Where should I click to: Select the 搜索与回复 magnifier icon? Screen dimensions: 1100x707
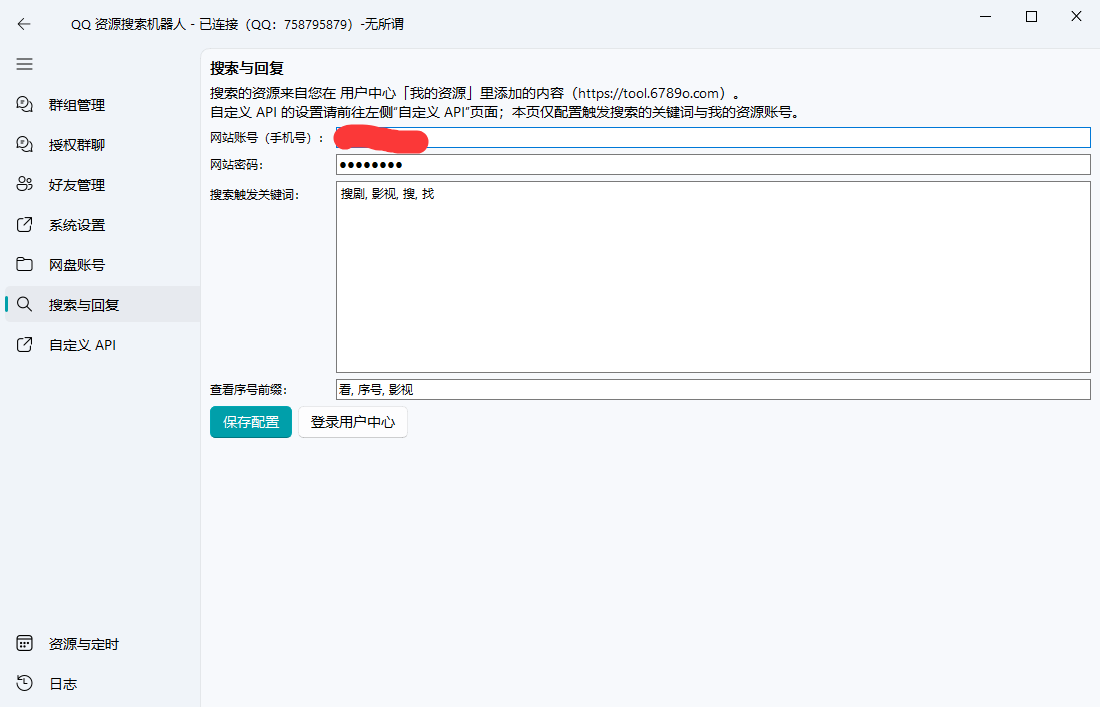pyautogui.click(x=24, y=304)
